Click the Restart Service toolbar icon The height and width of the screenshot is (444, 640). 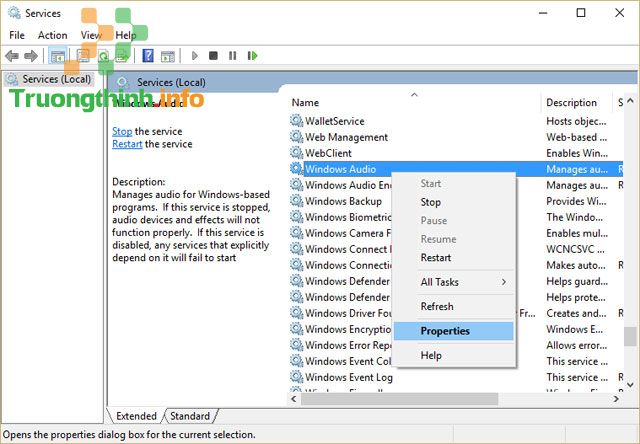[x=252, y=56]
